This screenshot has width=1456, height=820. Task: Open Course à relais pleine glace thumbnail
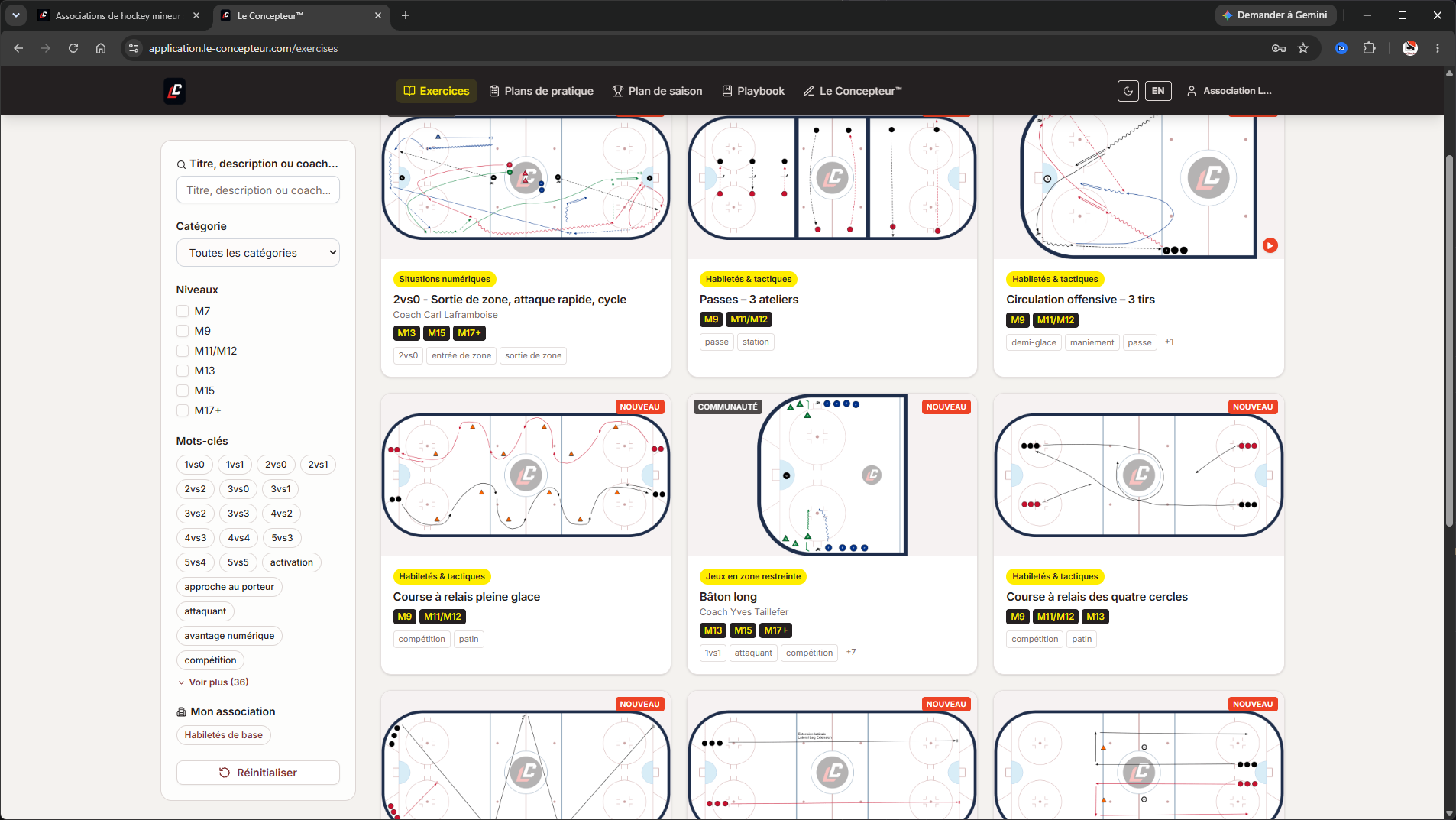pyautogui.click(x=526, y=475)
